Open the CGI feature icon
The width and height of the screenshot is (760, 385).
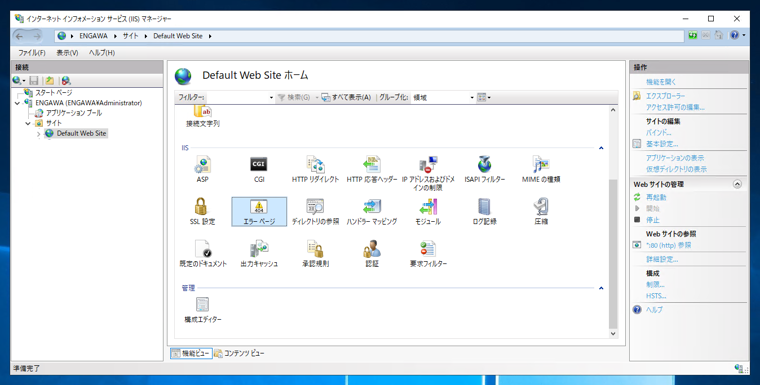(259, 169)
